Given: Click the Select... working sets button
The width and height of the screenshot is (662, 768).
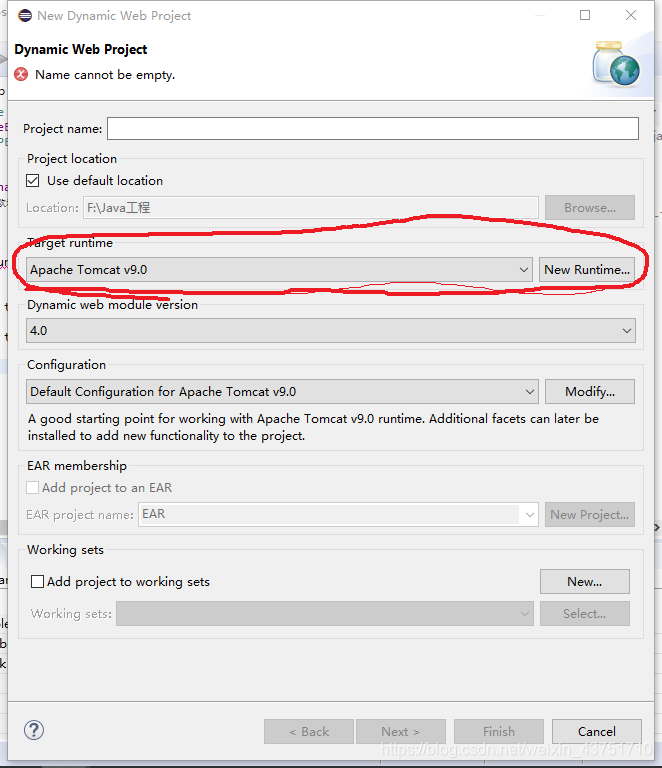Looking at the screenshot, I should coord(585,614).
